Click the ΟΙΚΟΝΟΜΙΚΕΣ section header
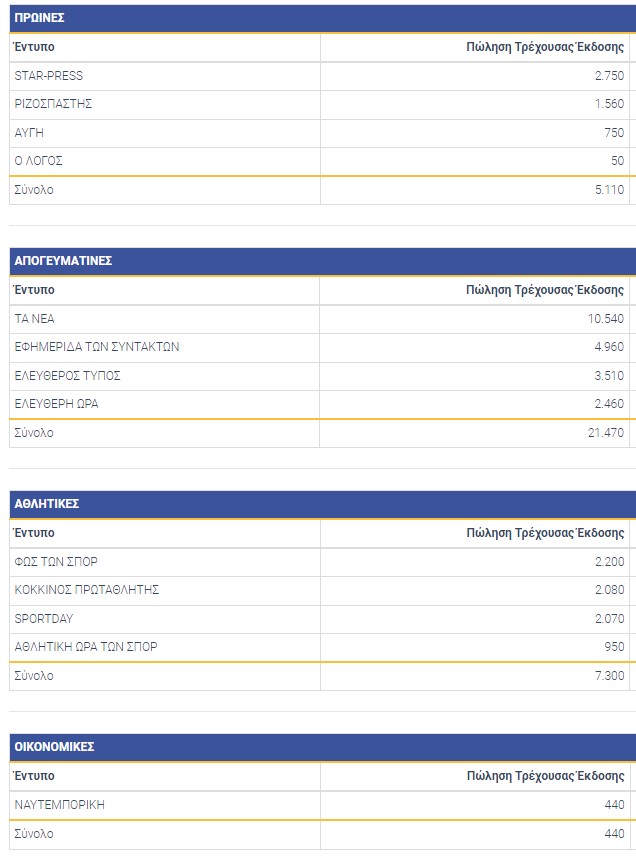The image size is (636, 857). [54, 746]
